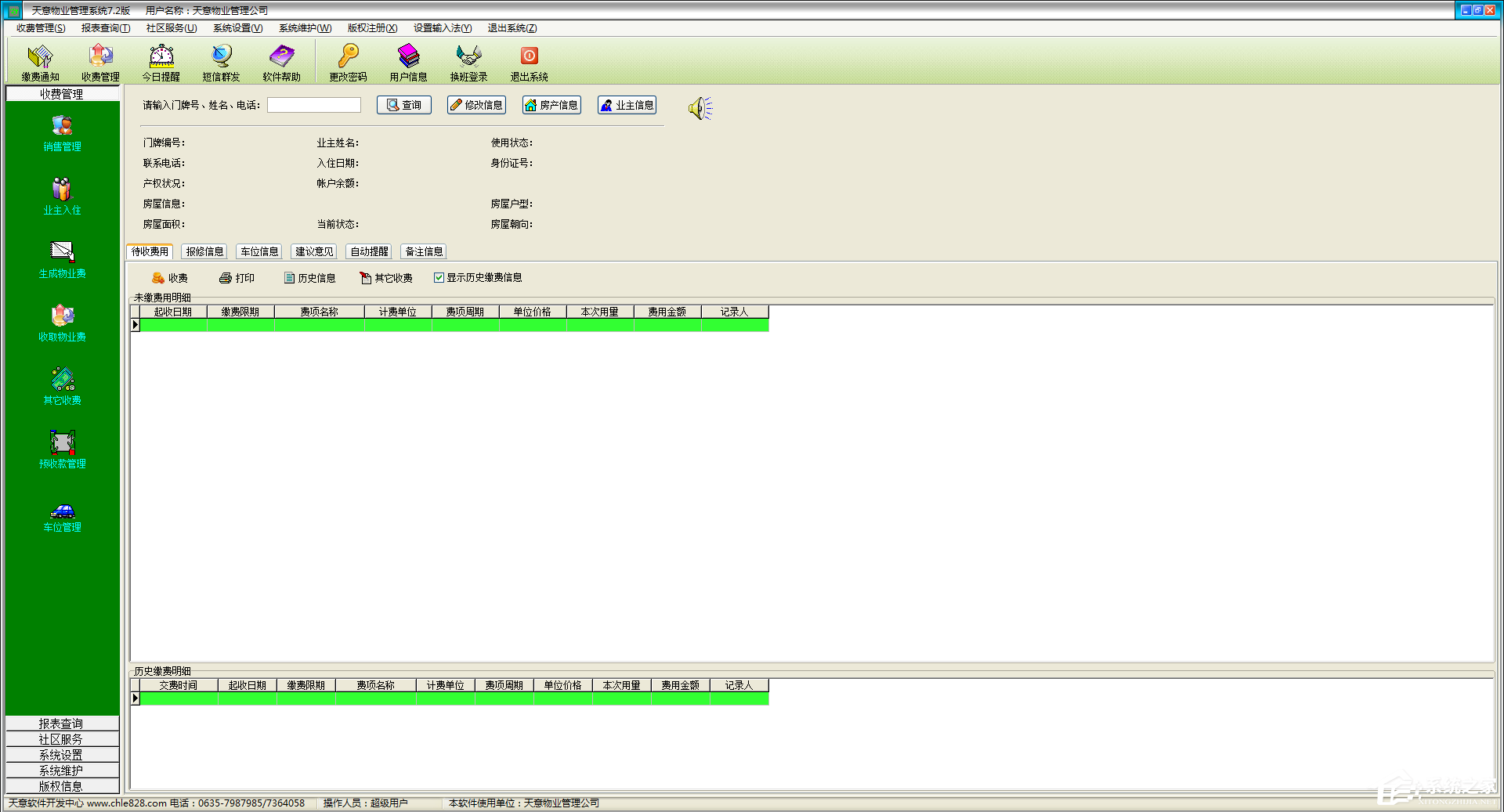Click the 历史信息 toolbar item
Screen dimensions: 1504x812
pyautogui.click(x=309, y=278)
